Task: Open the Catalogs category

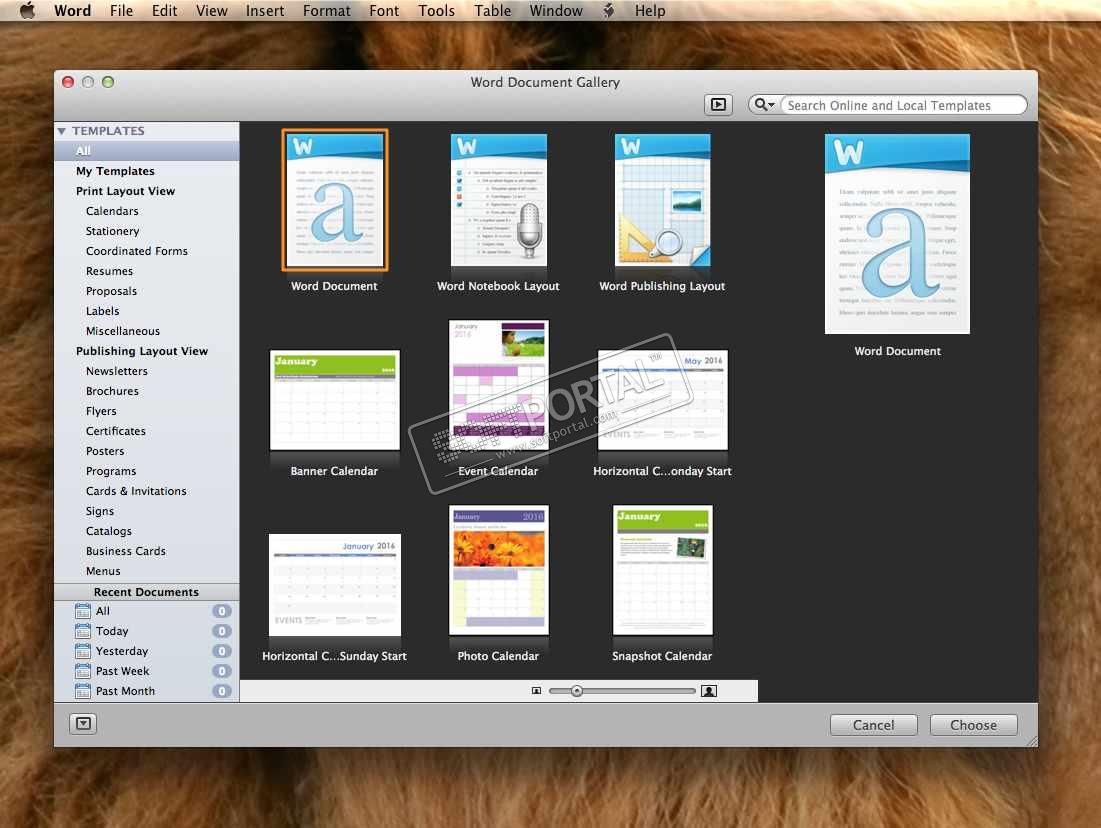Action: point(109,531)
